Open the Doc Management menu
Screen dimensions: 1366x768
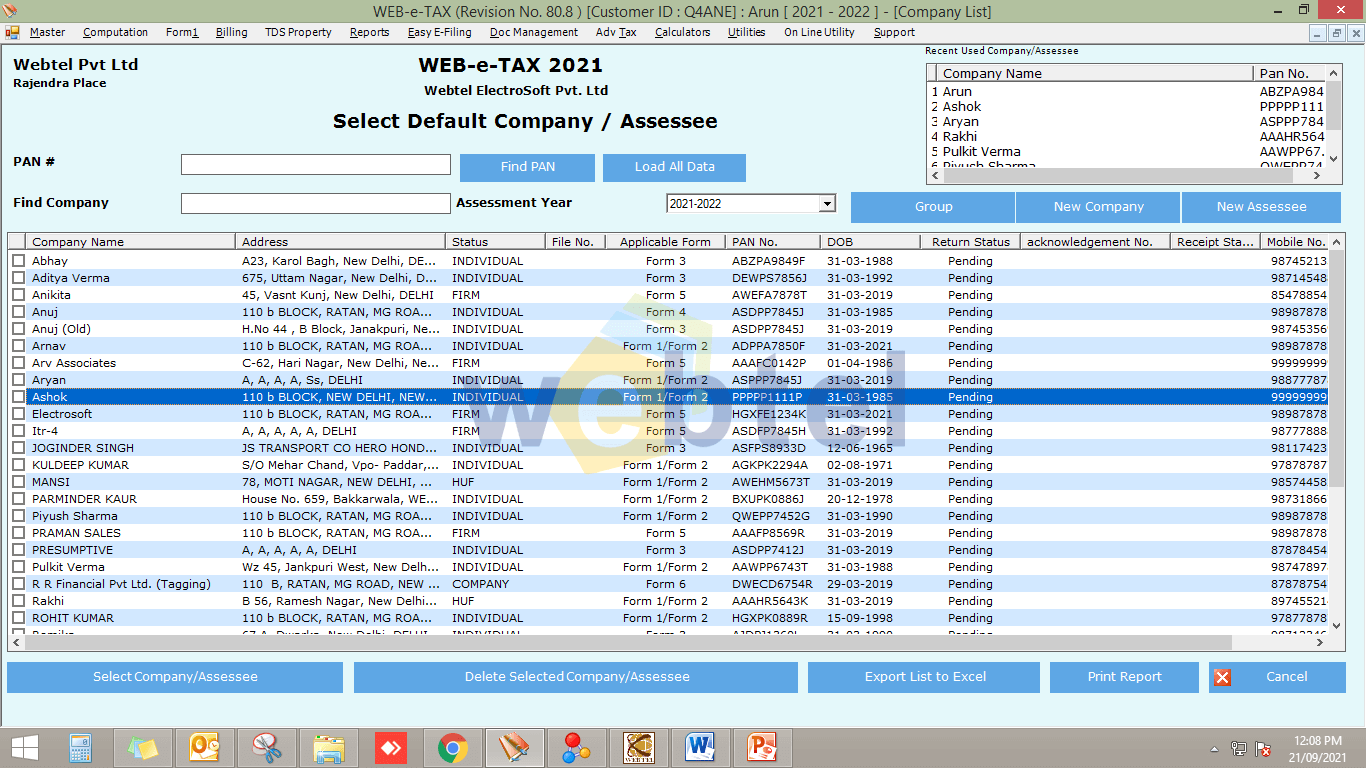[x=534, y=32]
